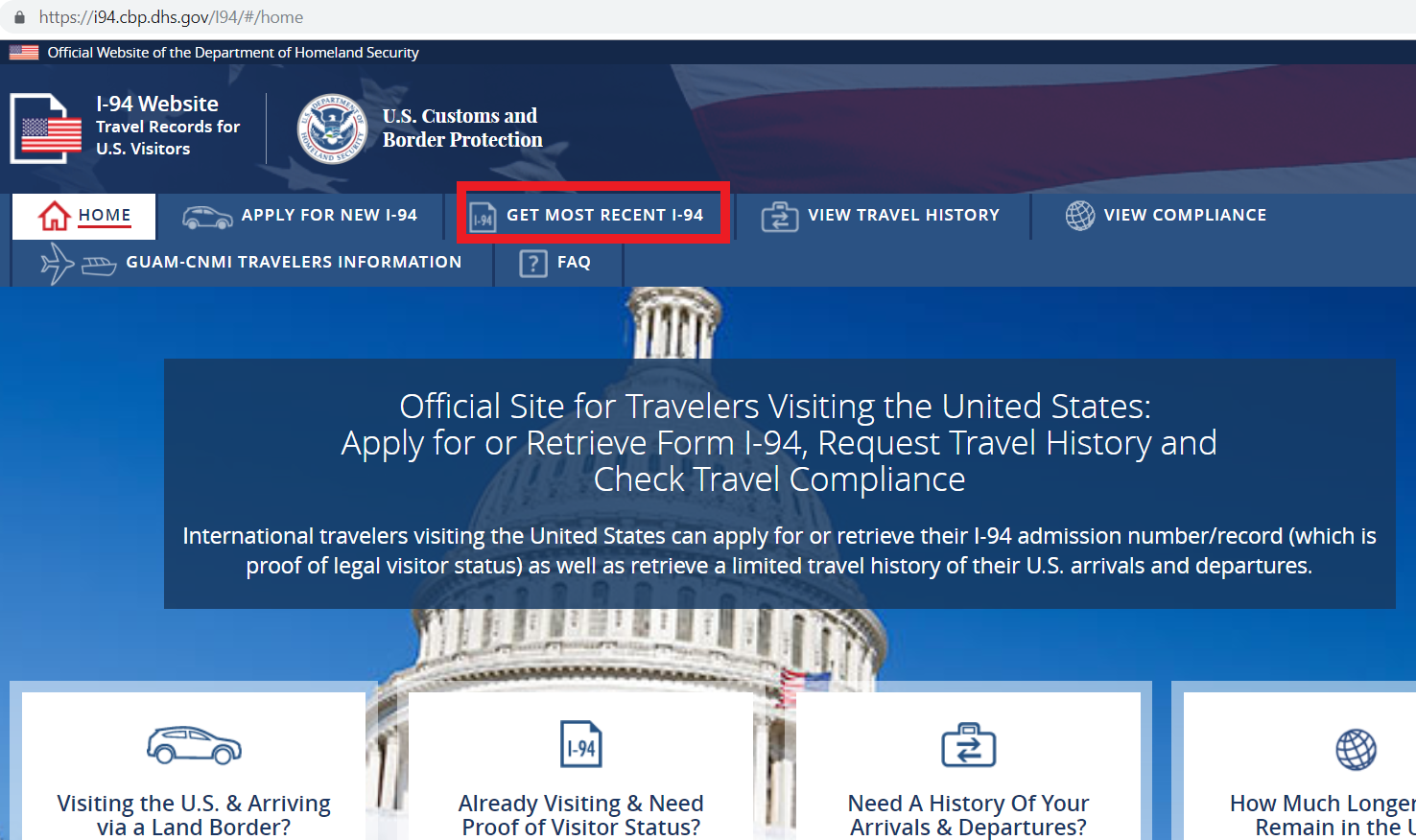Click the briefcase icon in Arrivals & Departures card
The width and height of the screenshot is (1416, 840).
pyautogui.click(x=969, y=745)
